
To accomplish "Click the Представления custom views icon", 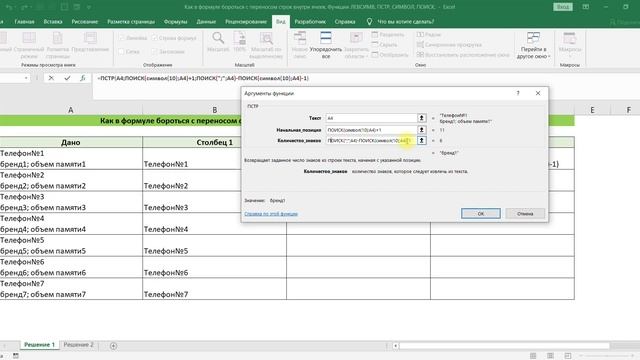I will [x=90, y=42].
